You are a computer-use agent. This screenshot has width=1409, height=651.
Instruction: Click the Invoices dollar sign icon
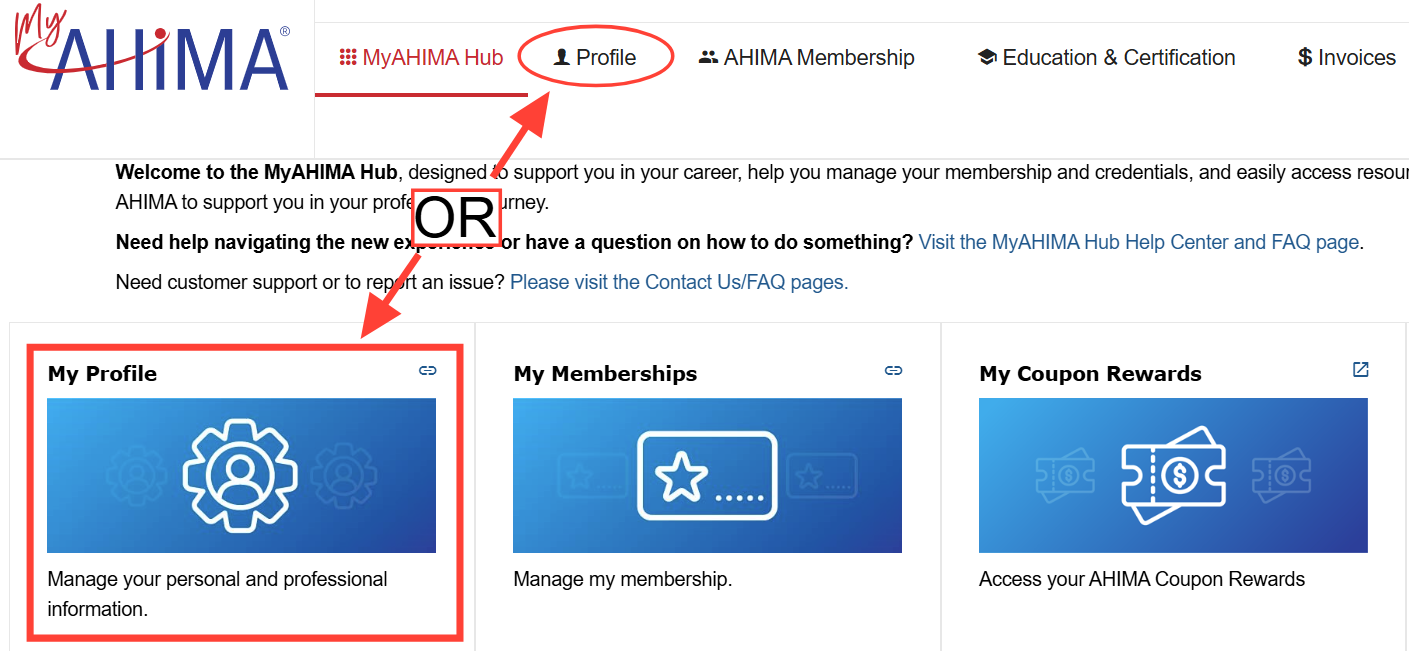tap(1304, 58)
